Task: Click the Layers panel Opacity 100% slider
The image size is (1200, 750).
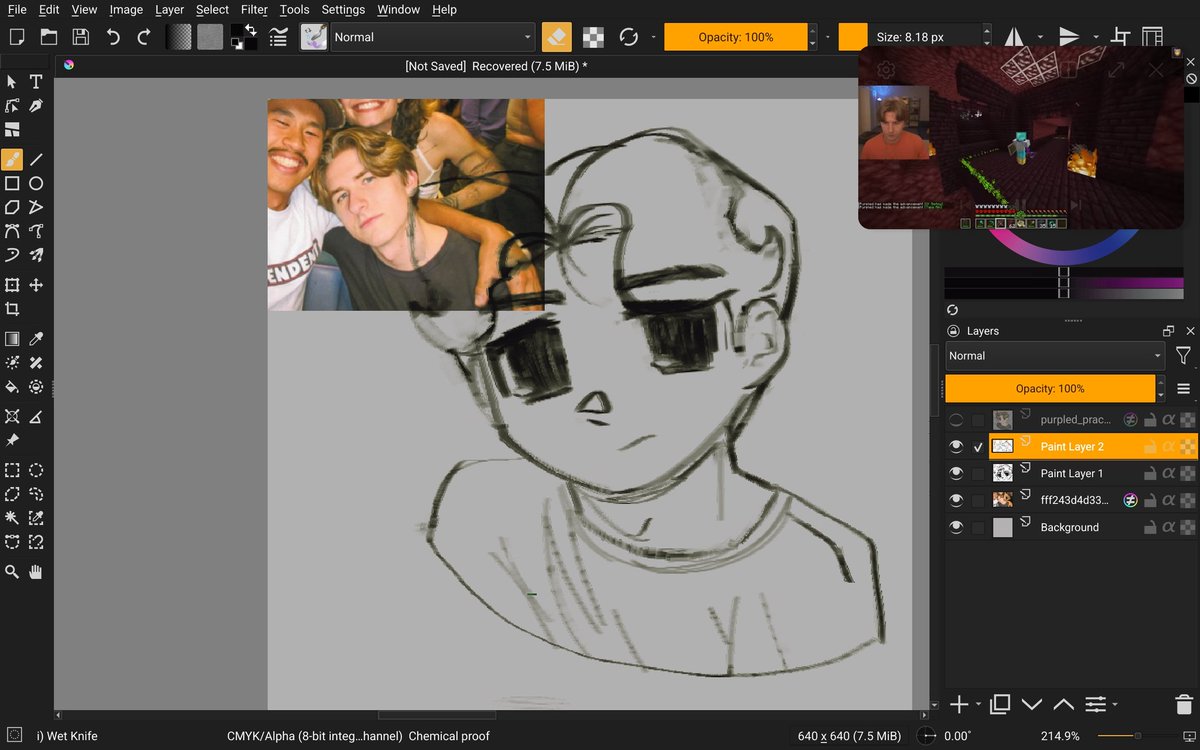Action: coord(1050,389)
